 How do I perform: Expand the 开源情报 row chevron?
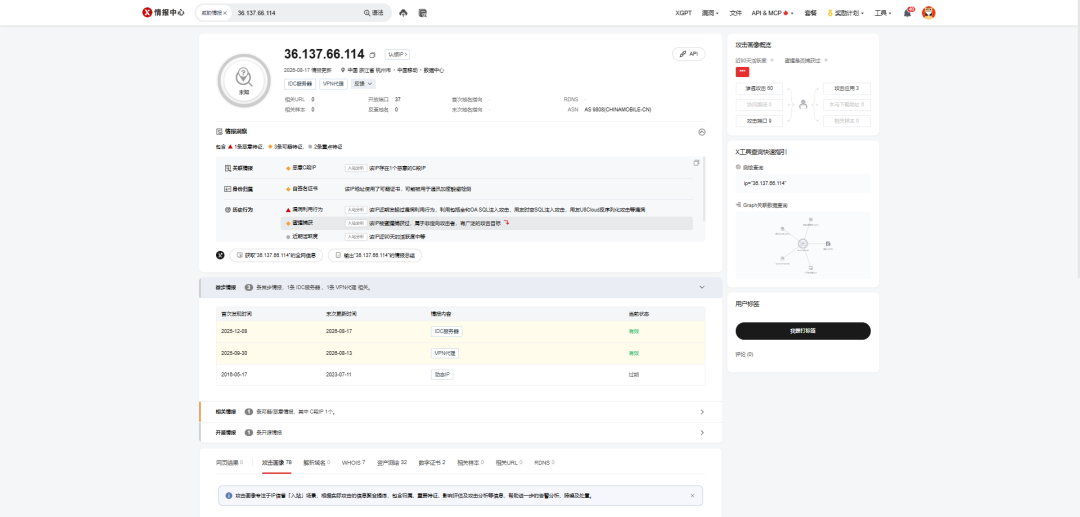pyautogui.click(x=702, y=432)
